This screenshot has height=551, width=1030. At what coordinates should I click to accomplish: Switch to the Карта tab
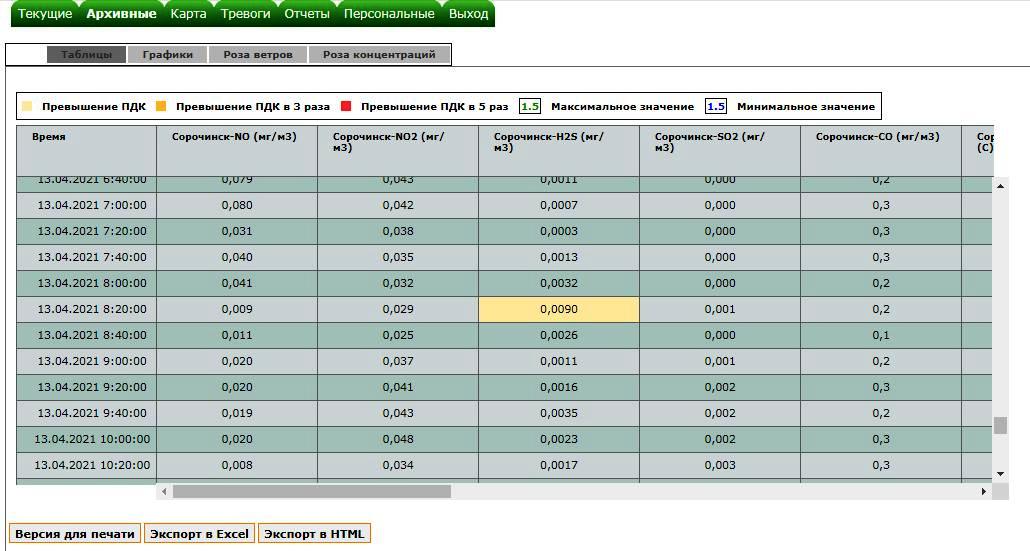[x=188, y=14]
